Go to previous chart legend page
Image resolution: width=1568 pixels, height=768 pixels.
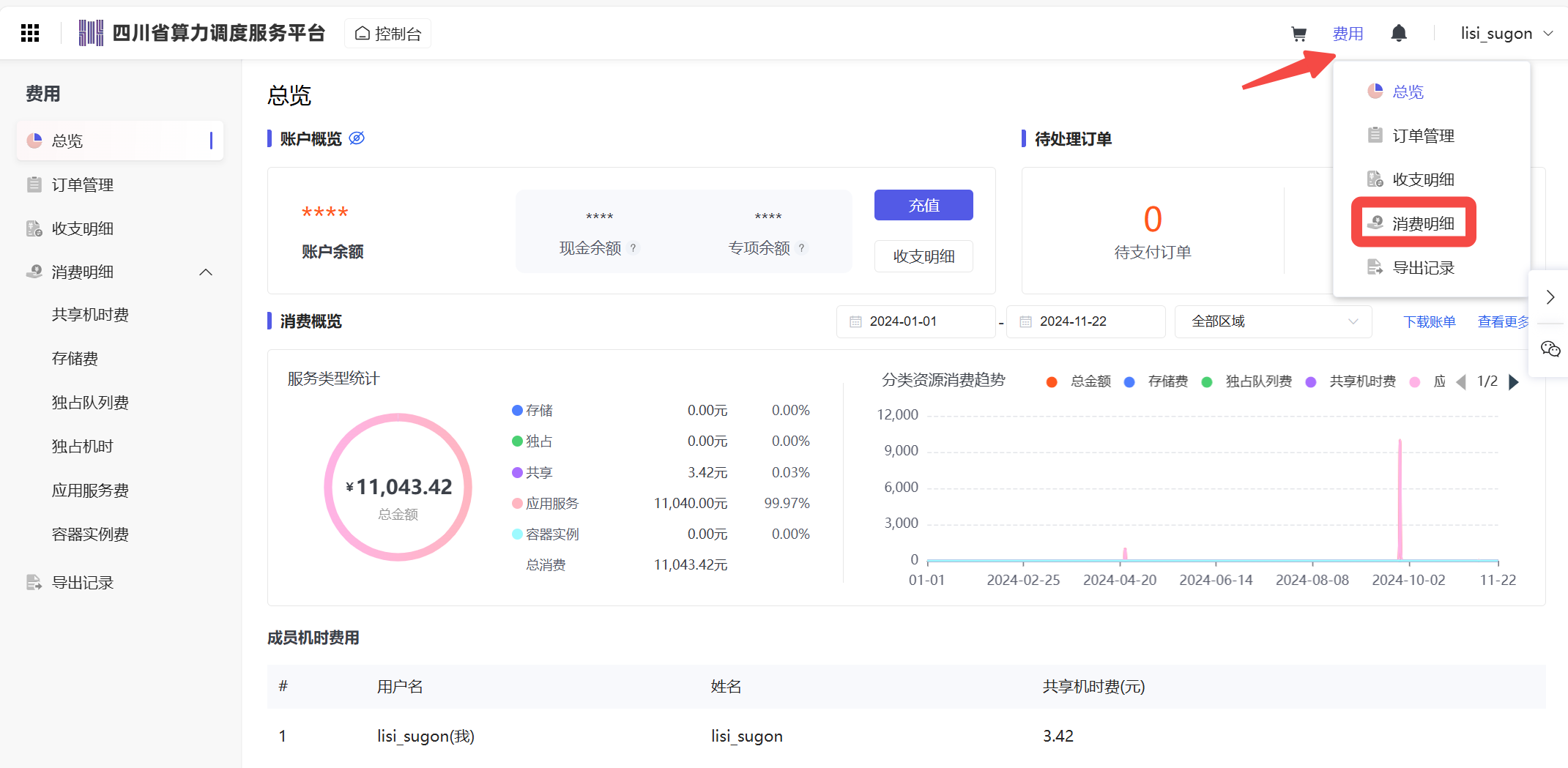[1461, 381]
